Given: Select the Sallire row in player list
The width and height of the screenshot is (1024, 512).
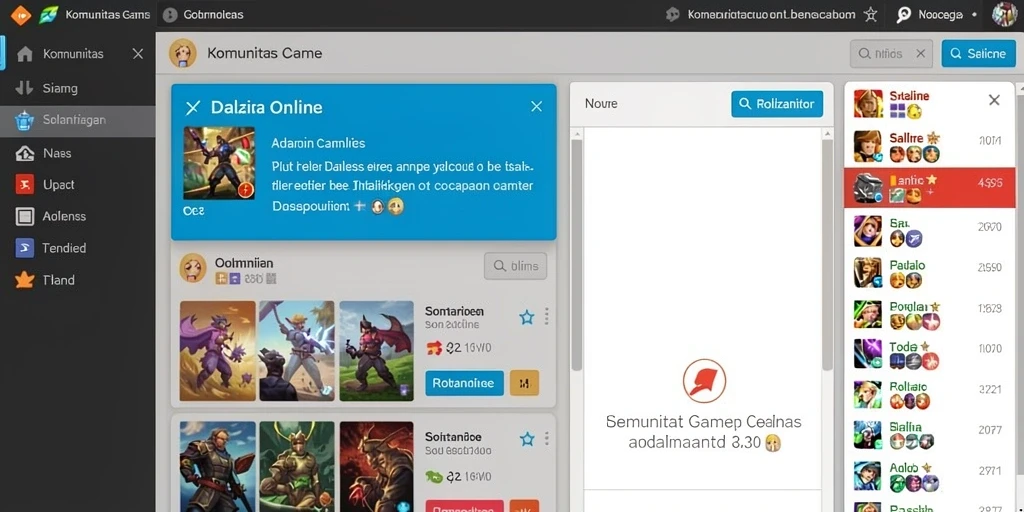Looking at the screenshot, I should click(929, 146).
